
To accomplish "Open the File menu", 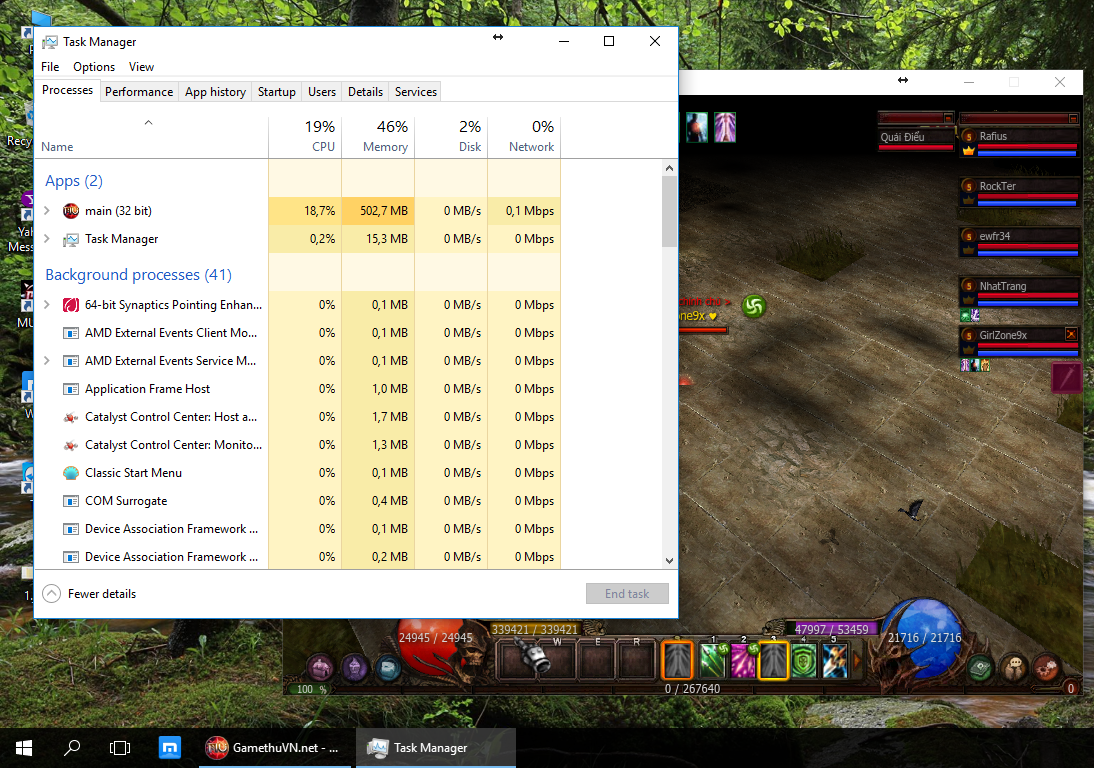I will [50, 67].
